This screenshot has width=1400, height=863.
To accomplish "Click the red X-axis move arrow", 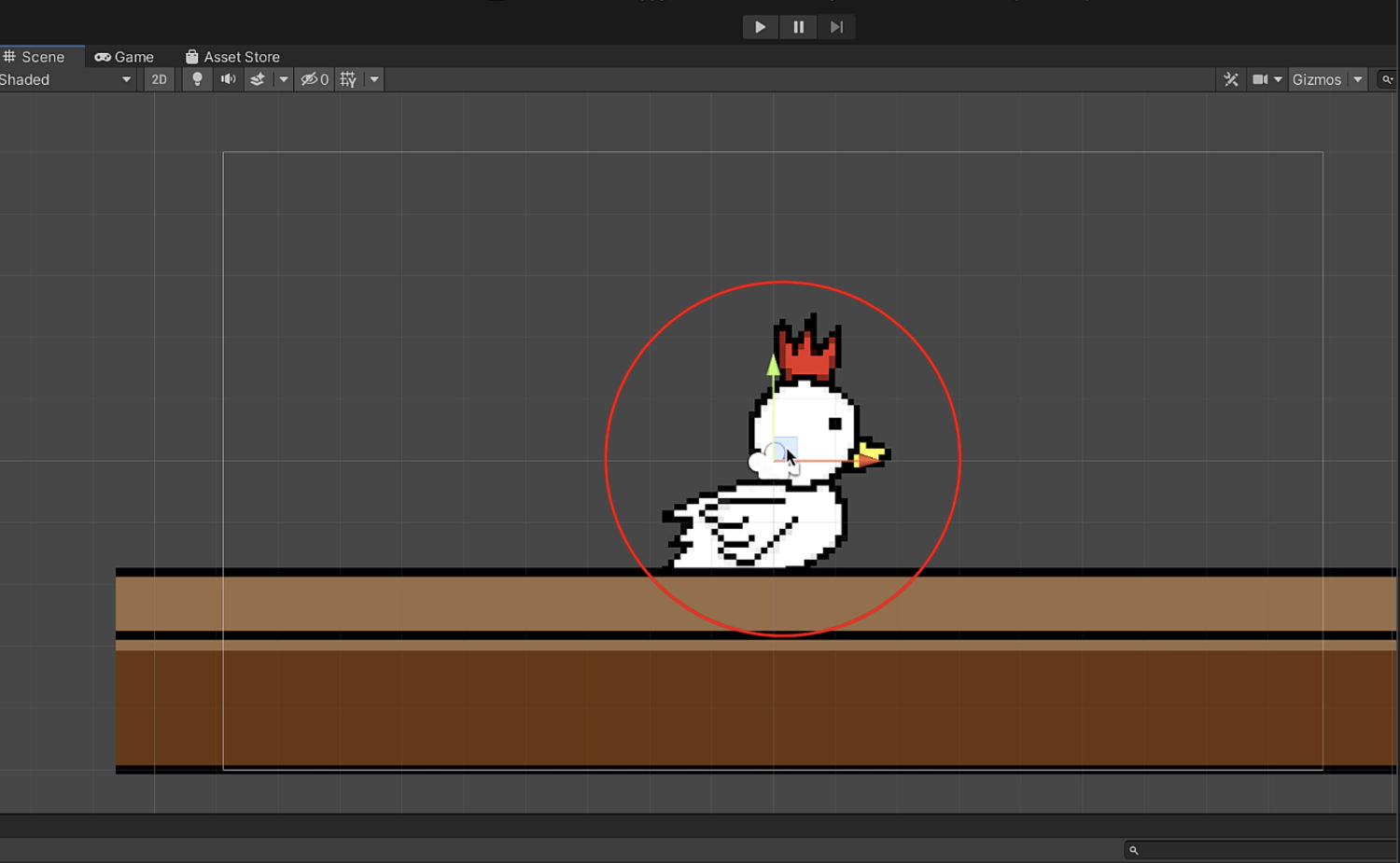I will click(869, 459).
